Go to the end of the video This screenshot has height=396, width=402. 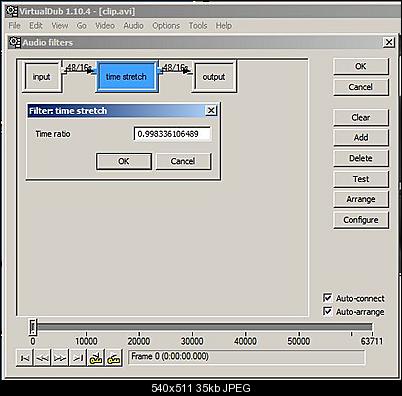pyautogui.click(x=78, y=358)
